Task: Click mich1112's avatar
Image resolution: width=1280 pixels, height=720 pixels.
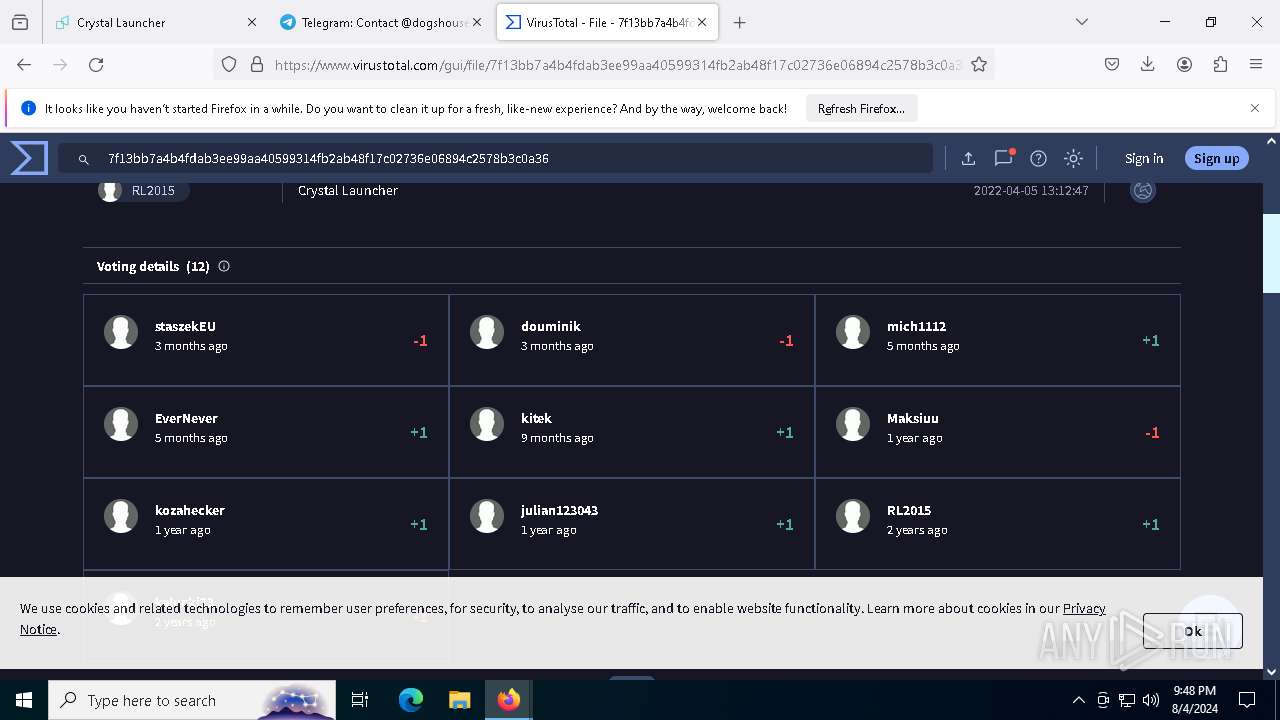Action: tap(853, 332)
